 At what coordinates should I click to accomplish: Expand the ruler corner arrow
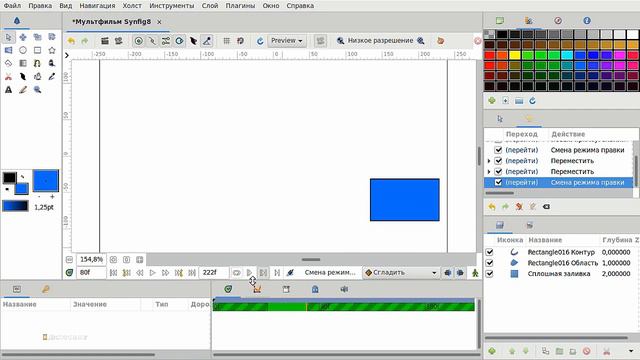[67, 55]
